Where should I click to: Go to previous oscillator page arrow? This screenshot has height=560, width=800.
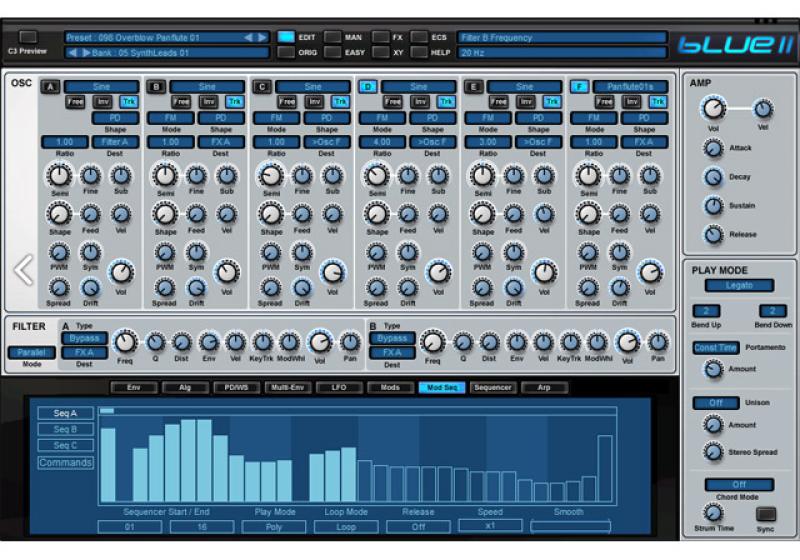(22, 269)
